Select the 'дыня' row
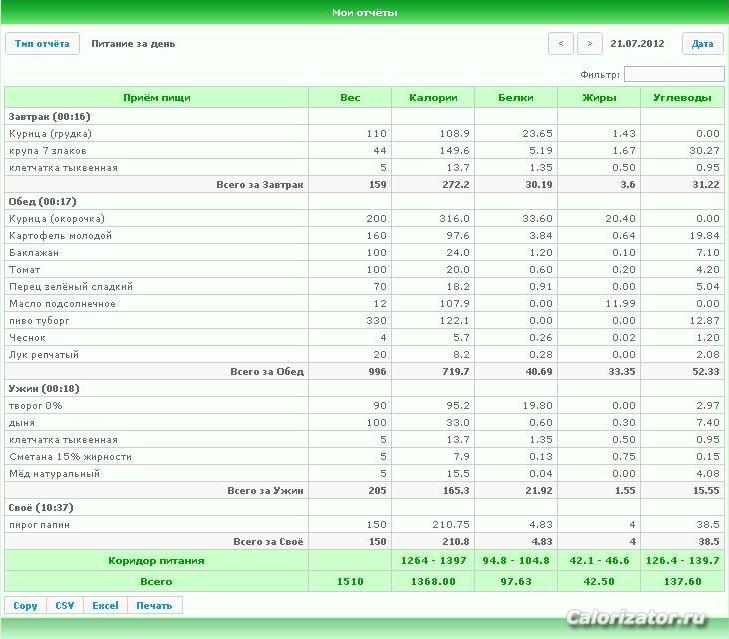 tap(364, 423)
